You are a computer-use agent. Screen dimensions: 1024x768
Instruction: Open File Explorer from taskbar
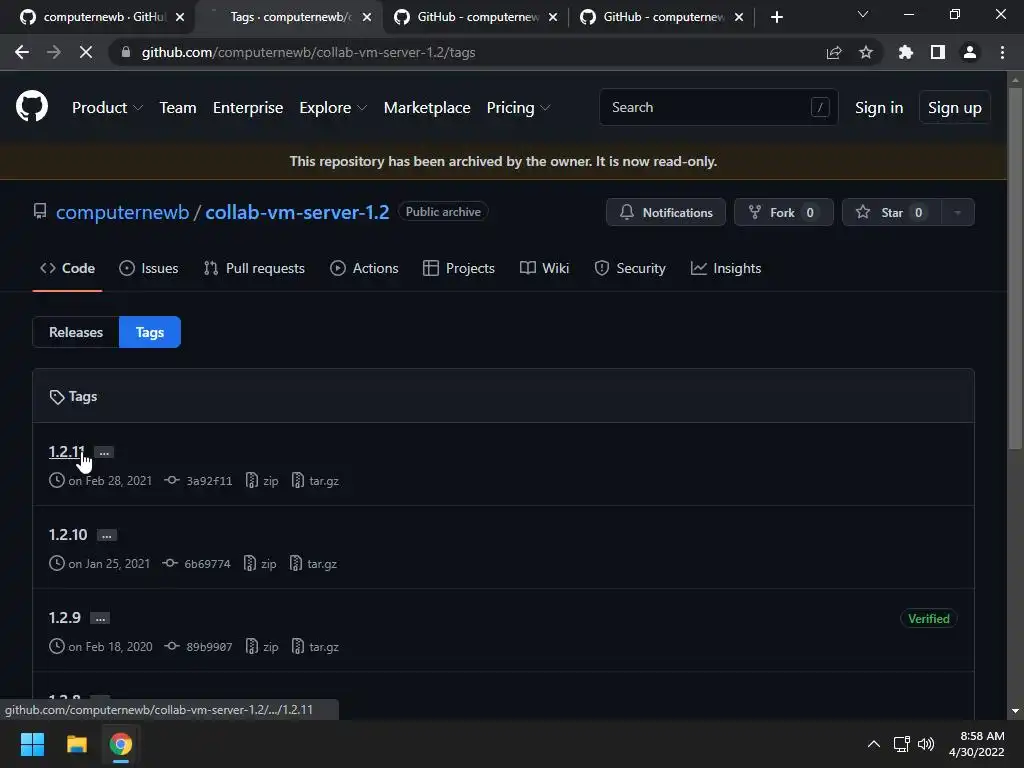click(77, 744)
